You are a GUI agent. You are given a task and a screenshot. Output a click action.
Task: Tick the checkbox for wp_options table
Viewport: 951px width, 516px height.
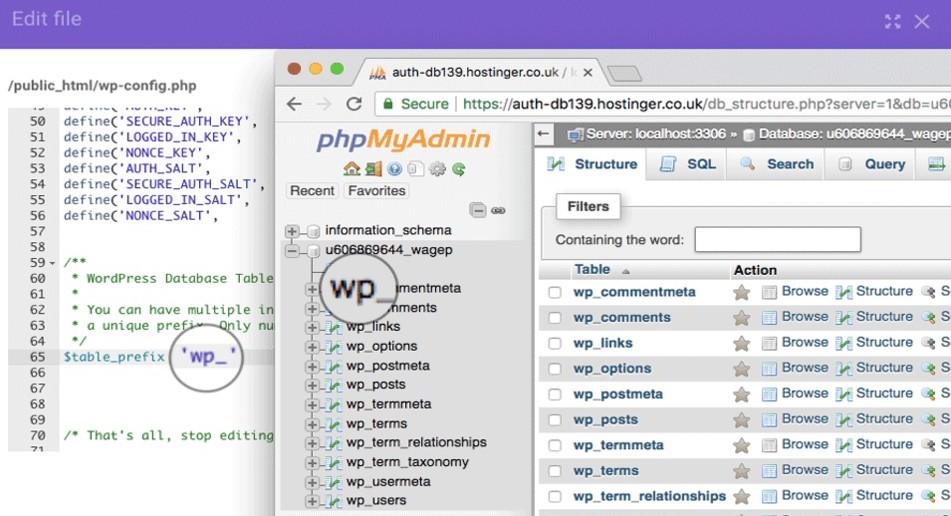(x=555, y=368)
